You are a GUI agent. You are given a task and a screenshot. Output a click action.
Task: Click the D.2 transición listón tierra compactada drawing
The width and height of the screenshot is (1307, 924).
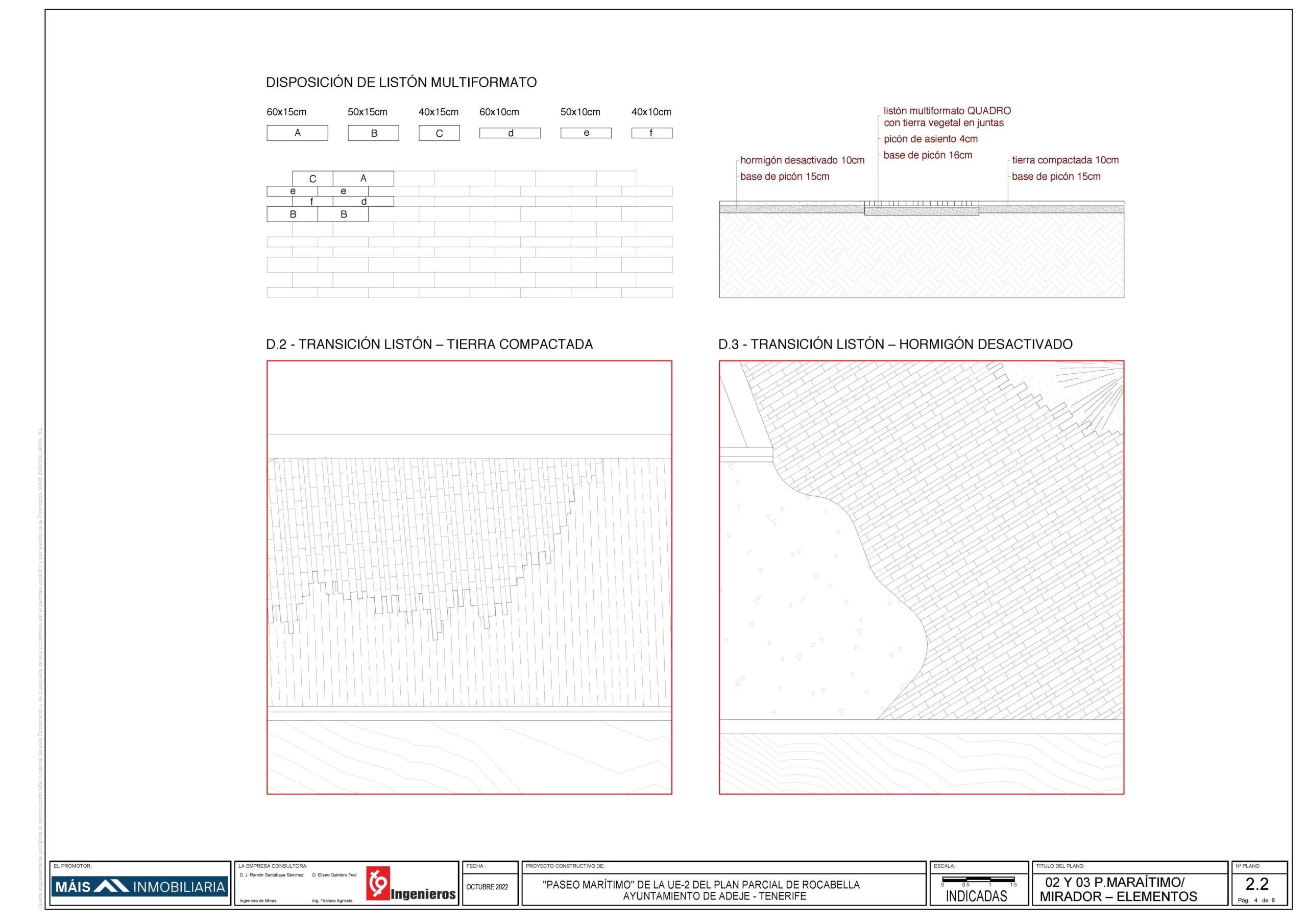click(x=469, y=577)
